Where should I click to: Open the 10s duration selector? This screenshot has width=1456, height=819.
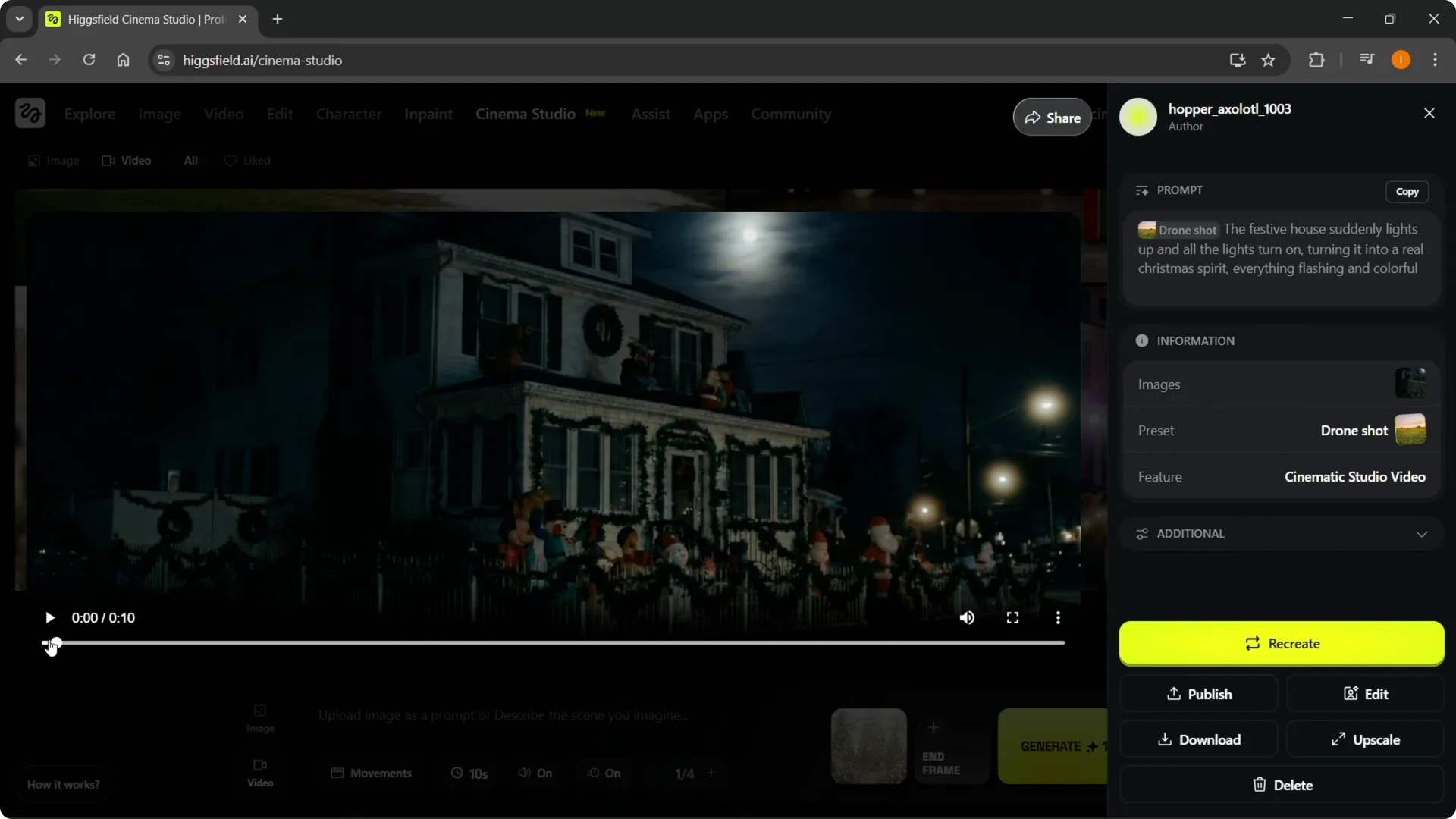coord(469,773)
